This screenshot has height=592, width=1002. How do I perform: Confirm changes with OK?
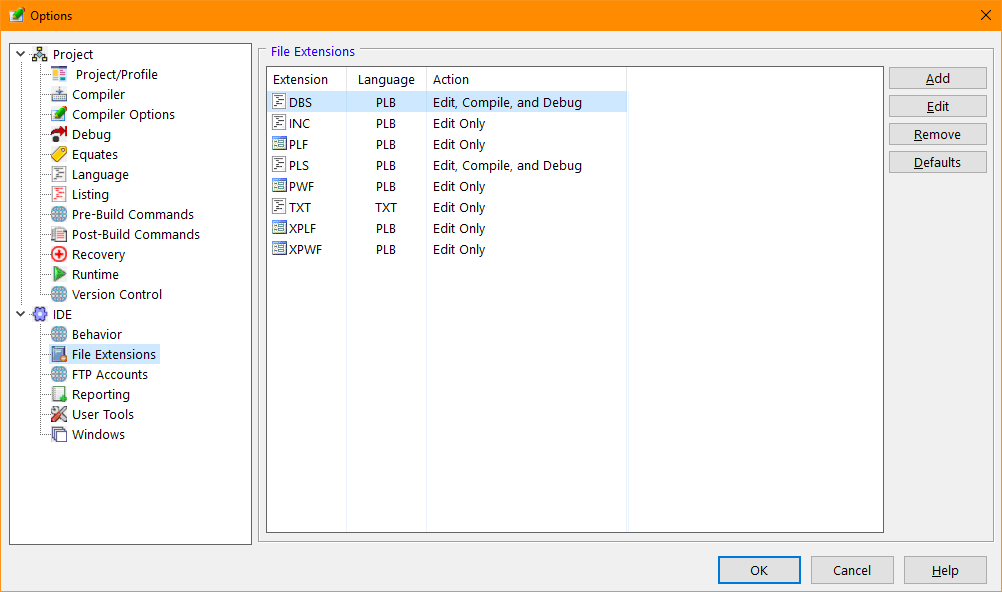759,569
